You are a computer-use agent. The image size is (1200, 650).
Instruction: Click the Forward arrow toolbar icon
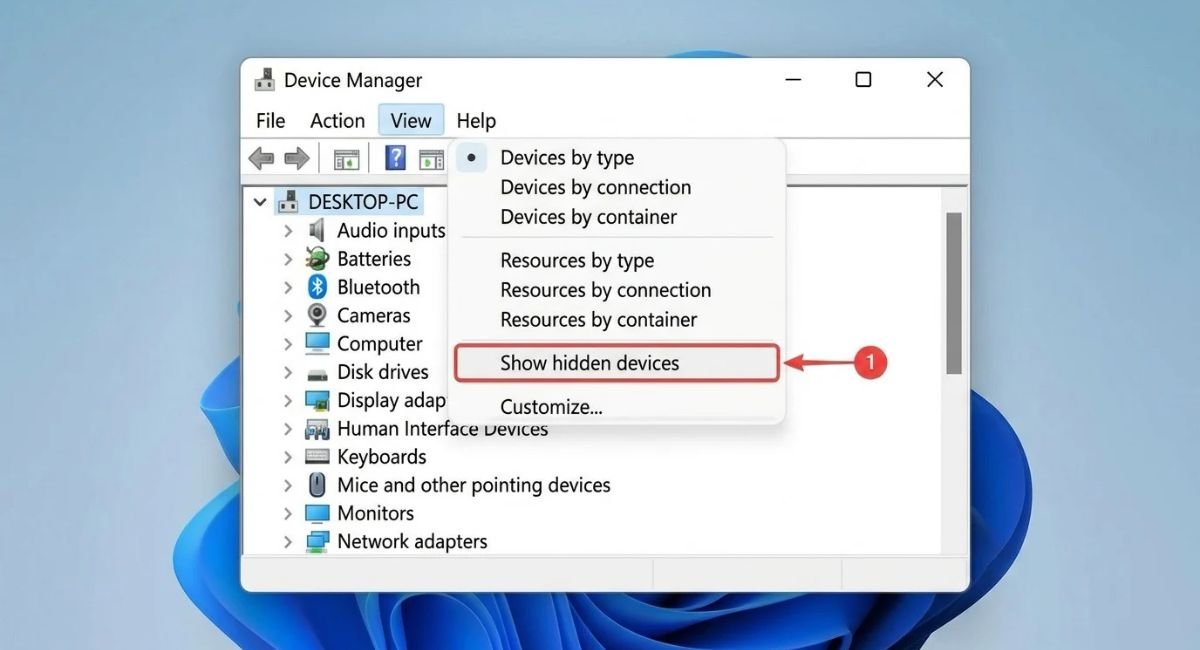click(x=297, y=158)
